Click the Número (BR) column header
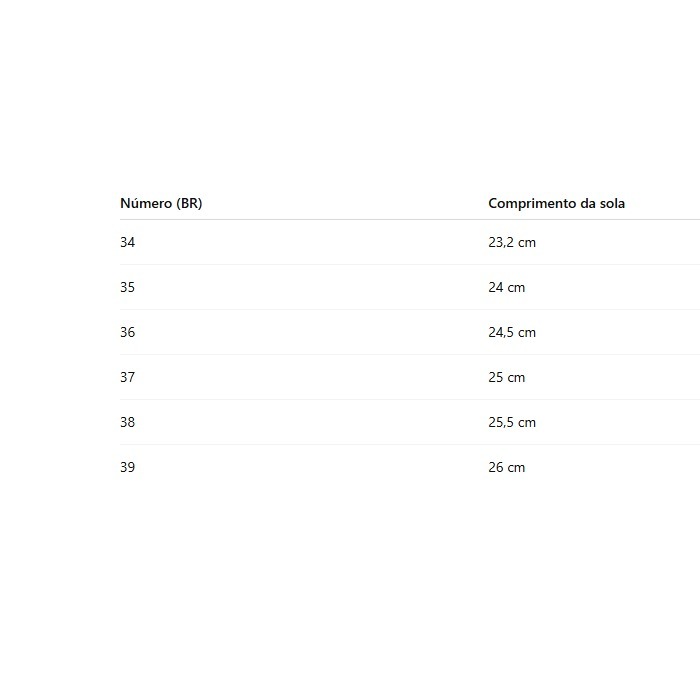 (161, 203)
